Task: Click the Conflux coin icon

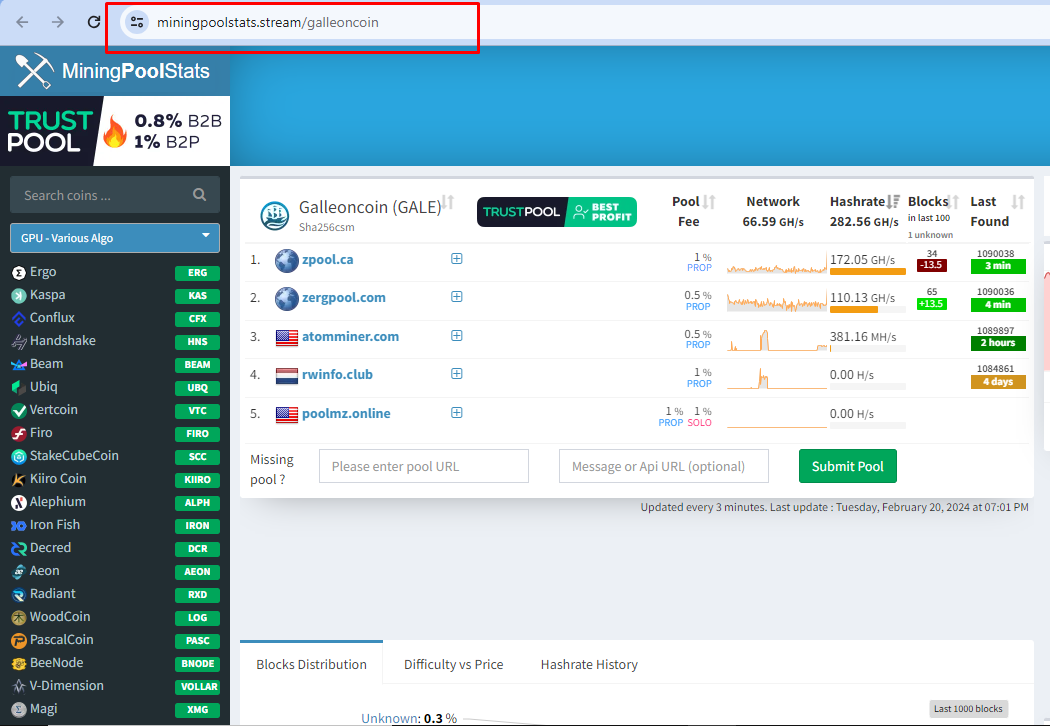Action: [19, 318]
